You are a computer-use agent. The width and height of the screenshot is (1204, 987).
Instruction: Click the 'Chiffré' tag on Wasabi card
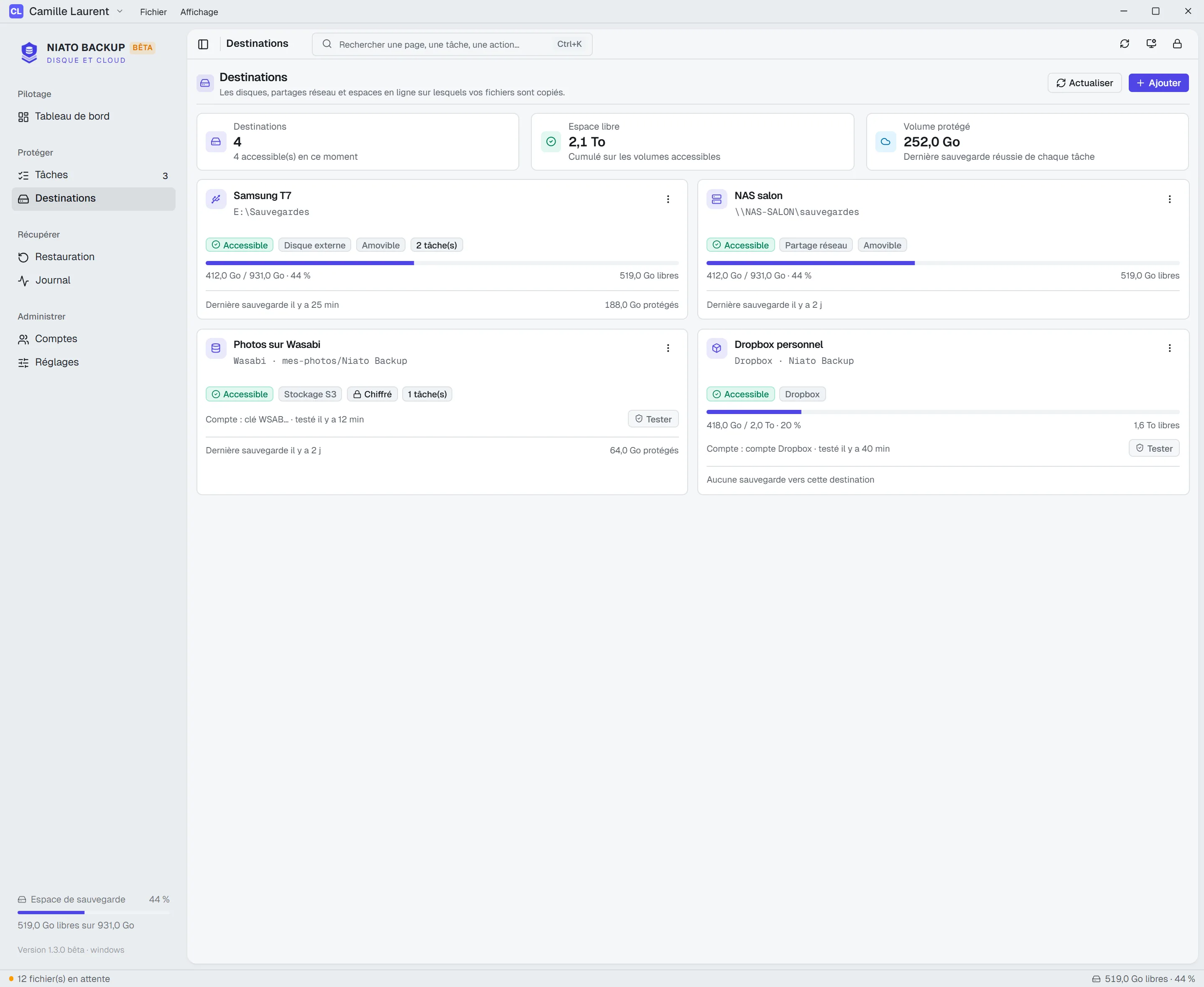click(372, 394)
